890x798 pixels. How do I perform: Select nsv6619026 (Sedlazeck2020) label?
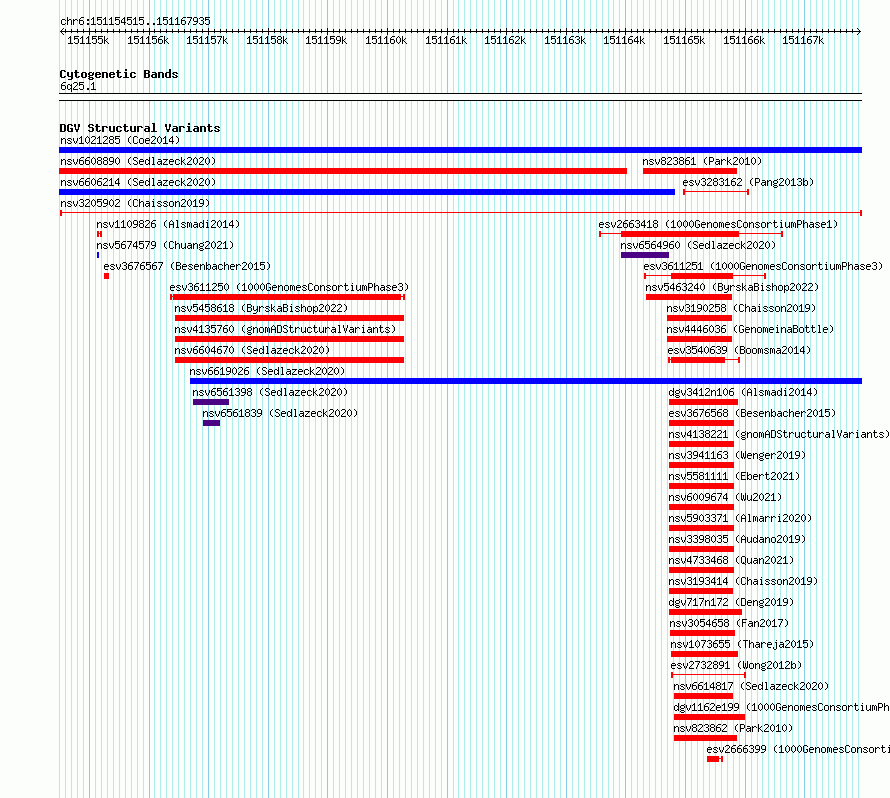[x=267, y=371]
